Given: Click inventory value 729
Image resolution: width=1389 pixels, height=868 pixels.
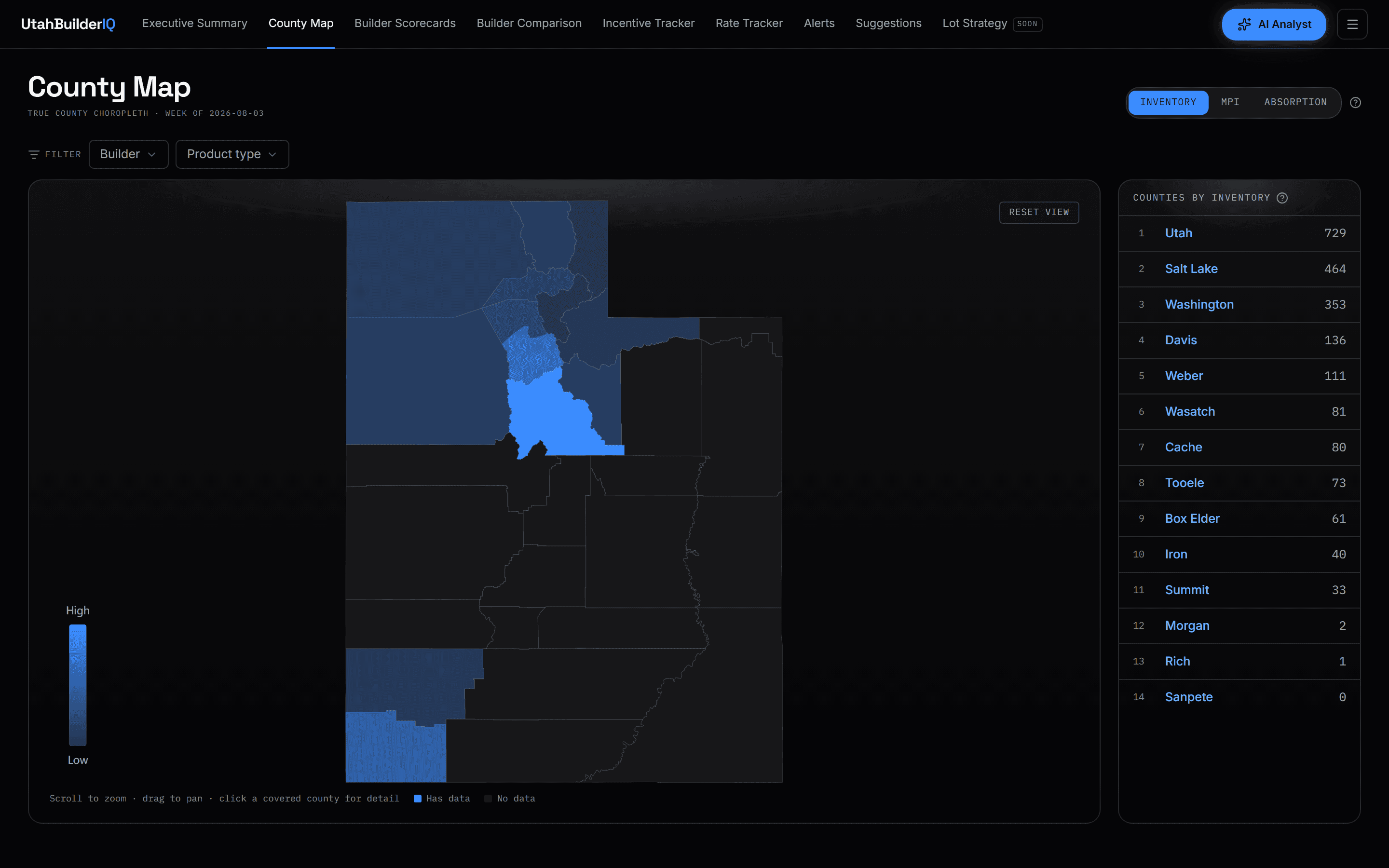Looking at the screenshot, I should (x=1335, y=233).
